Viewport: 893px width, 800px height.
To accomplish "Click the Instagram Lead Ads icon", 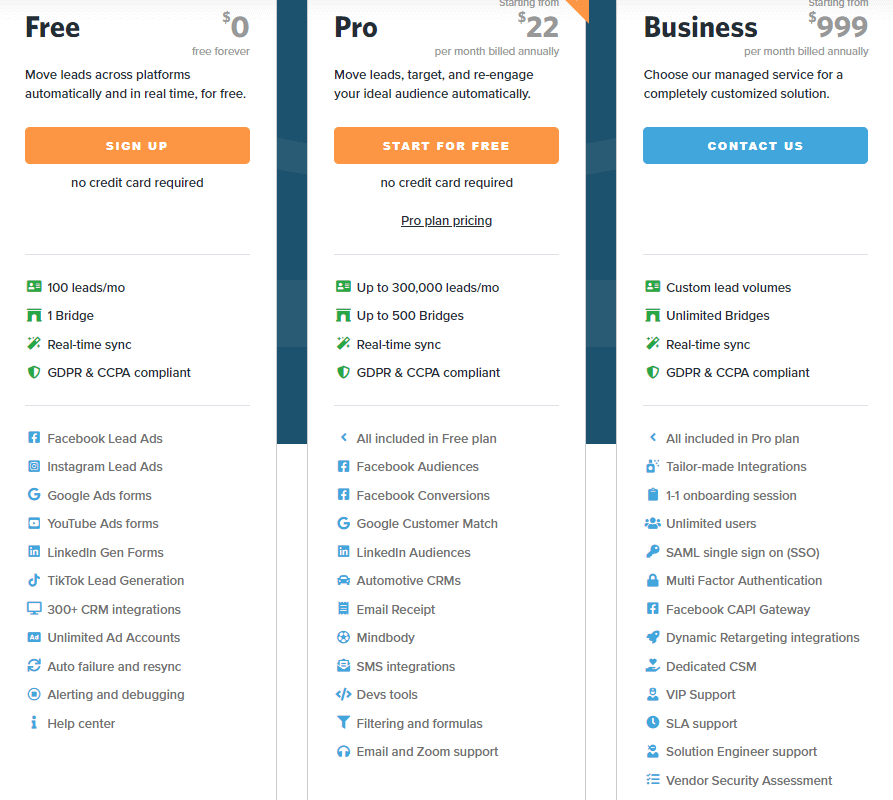I will (x=34, y=466).
